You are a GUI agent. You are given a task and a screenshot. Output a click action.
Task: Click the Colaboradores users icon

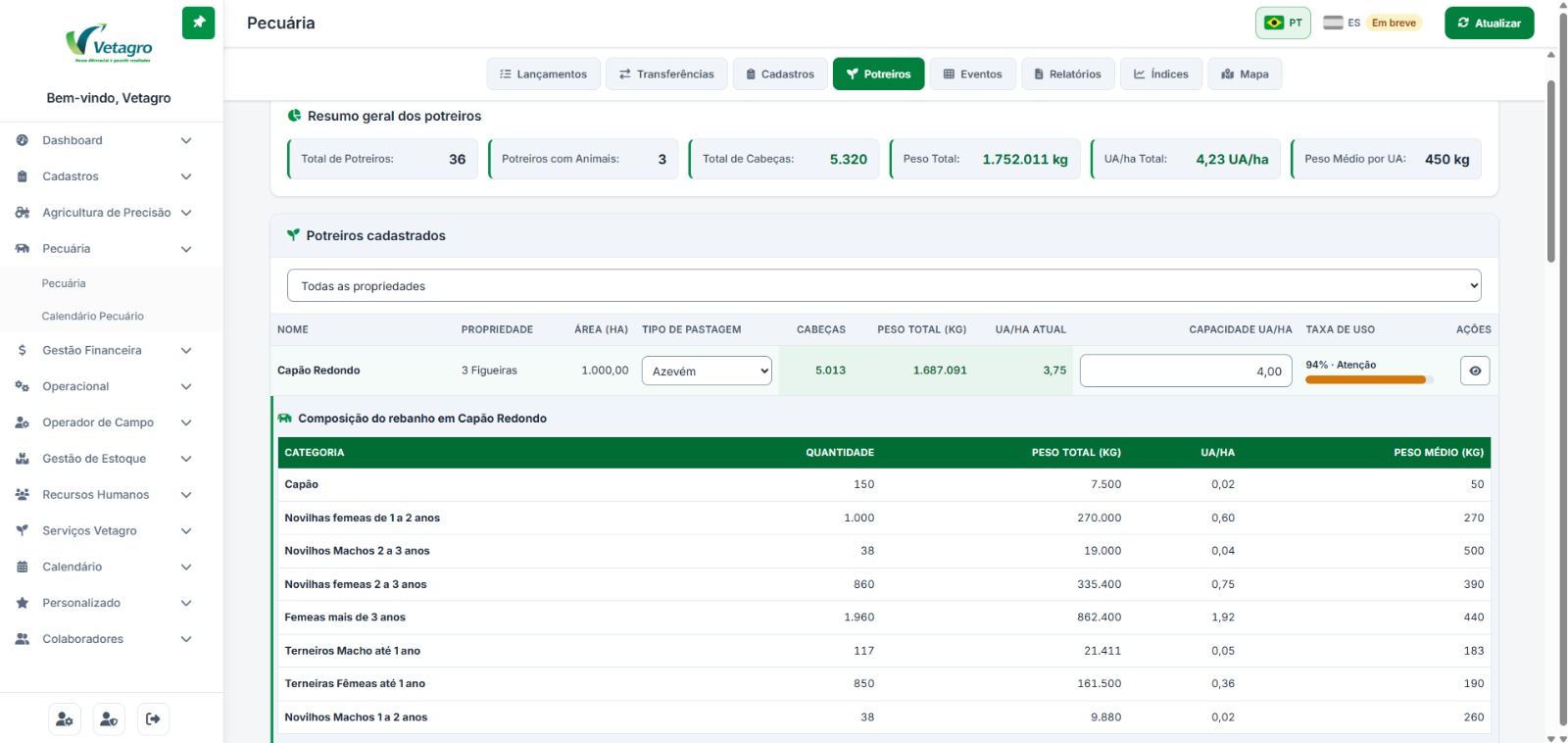point(23,639)
